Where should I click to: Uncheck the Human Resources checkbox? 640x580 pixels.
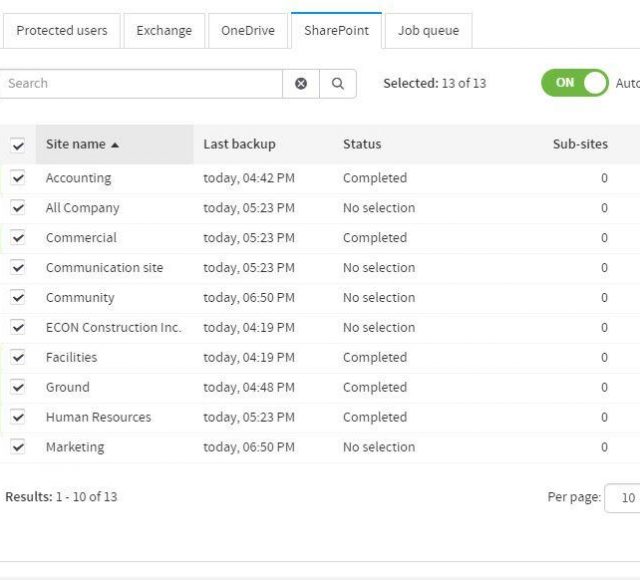18,417
